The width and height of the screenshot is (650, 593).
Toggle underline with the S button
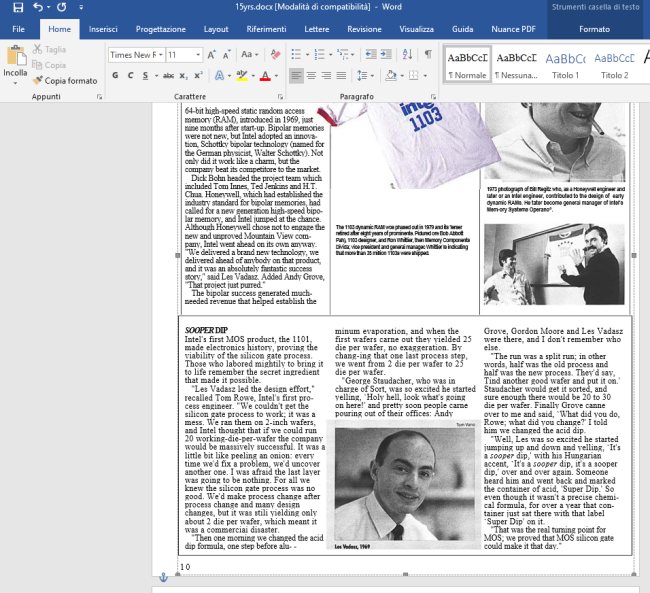pos(145,75)
